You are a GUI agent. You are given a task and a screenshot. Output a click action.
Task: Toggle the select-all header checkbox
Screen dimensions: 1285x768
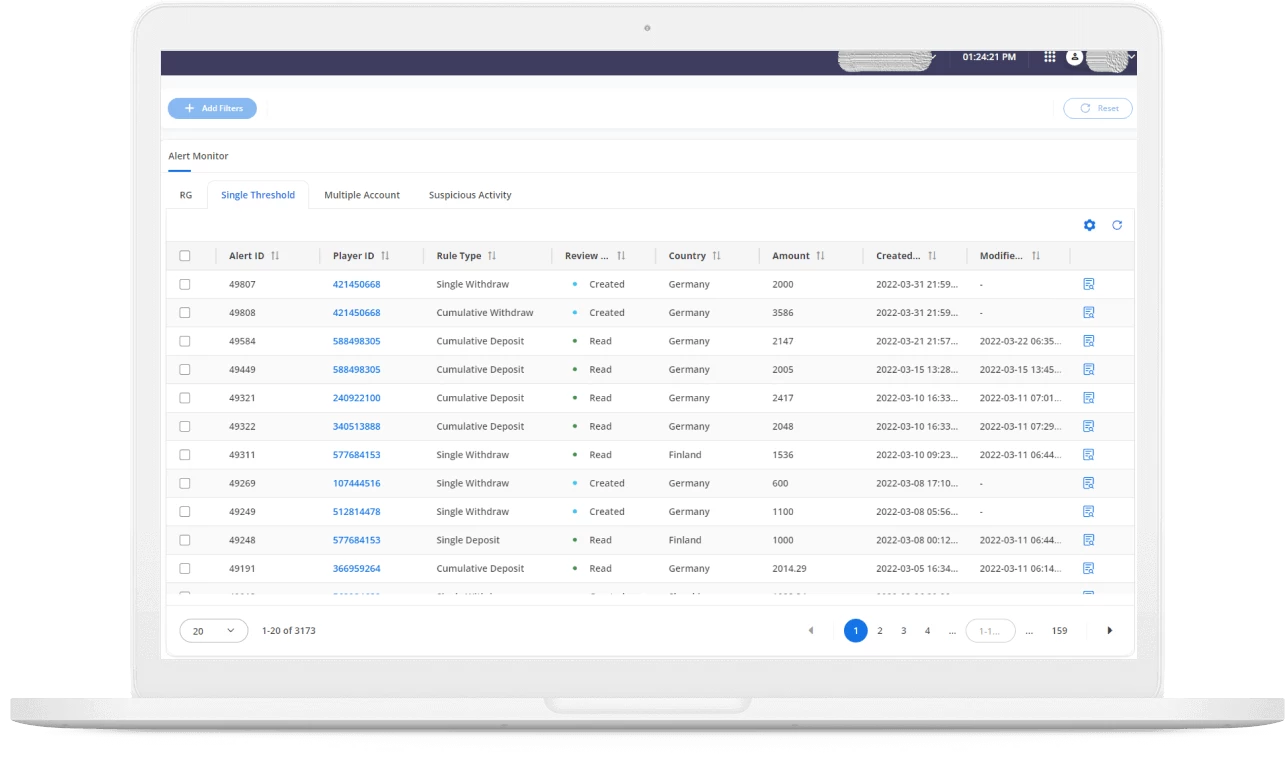pyautogui.click(x=185, y=256)
